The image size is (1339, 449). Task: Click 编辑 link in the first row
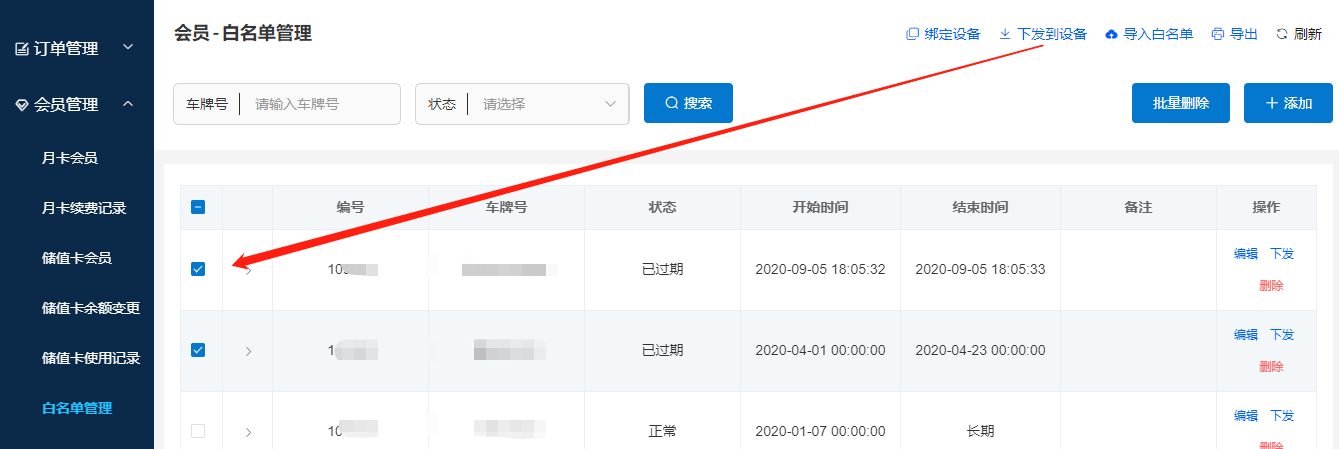coord(1245,254)
